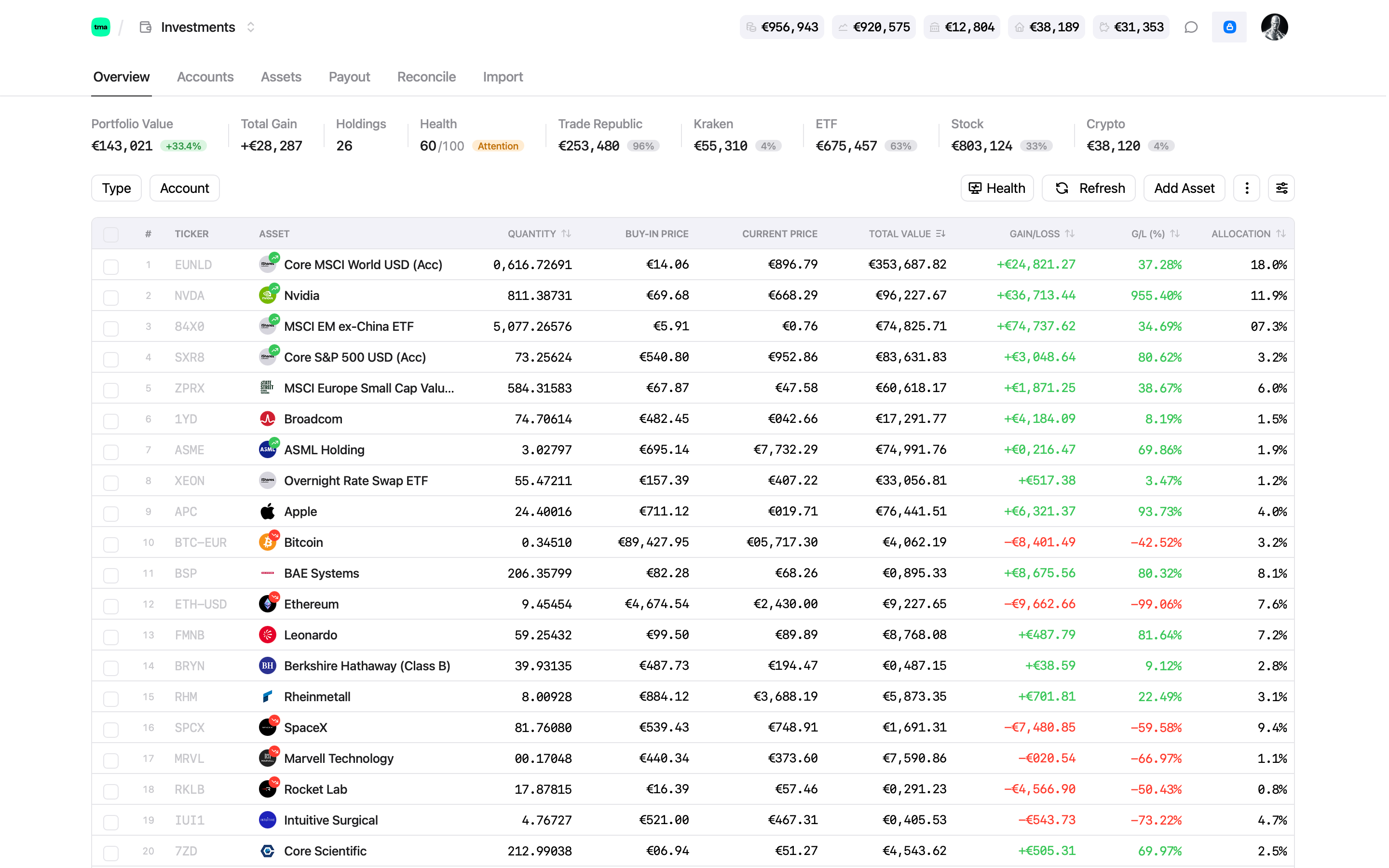Screen dimensions: 1389x868
Task: Click the €31,353 balance chip
Action: click(1131, 27)
